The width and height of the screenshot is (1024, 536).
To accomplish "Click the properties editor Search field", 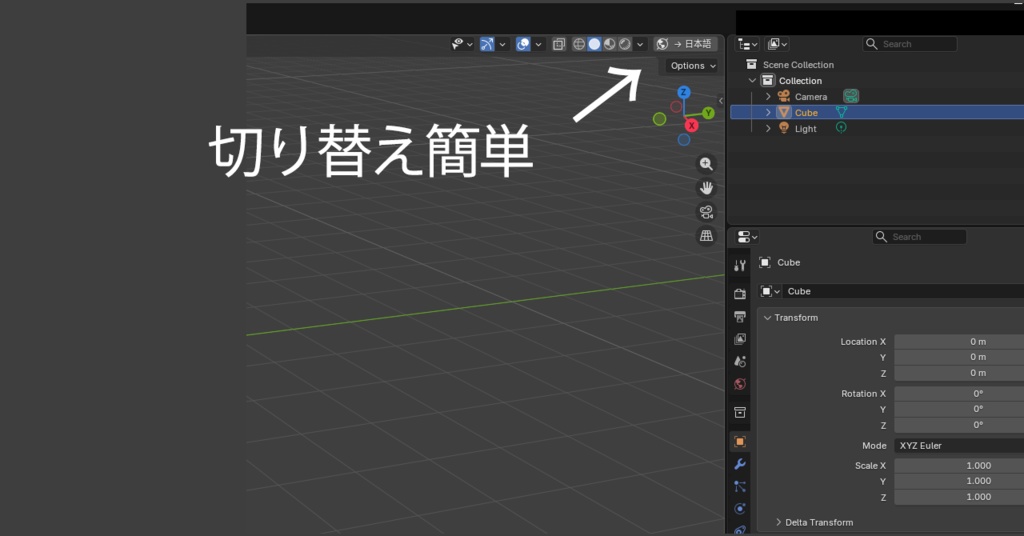I will point(919,237).
